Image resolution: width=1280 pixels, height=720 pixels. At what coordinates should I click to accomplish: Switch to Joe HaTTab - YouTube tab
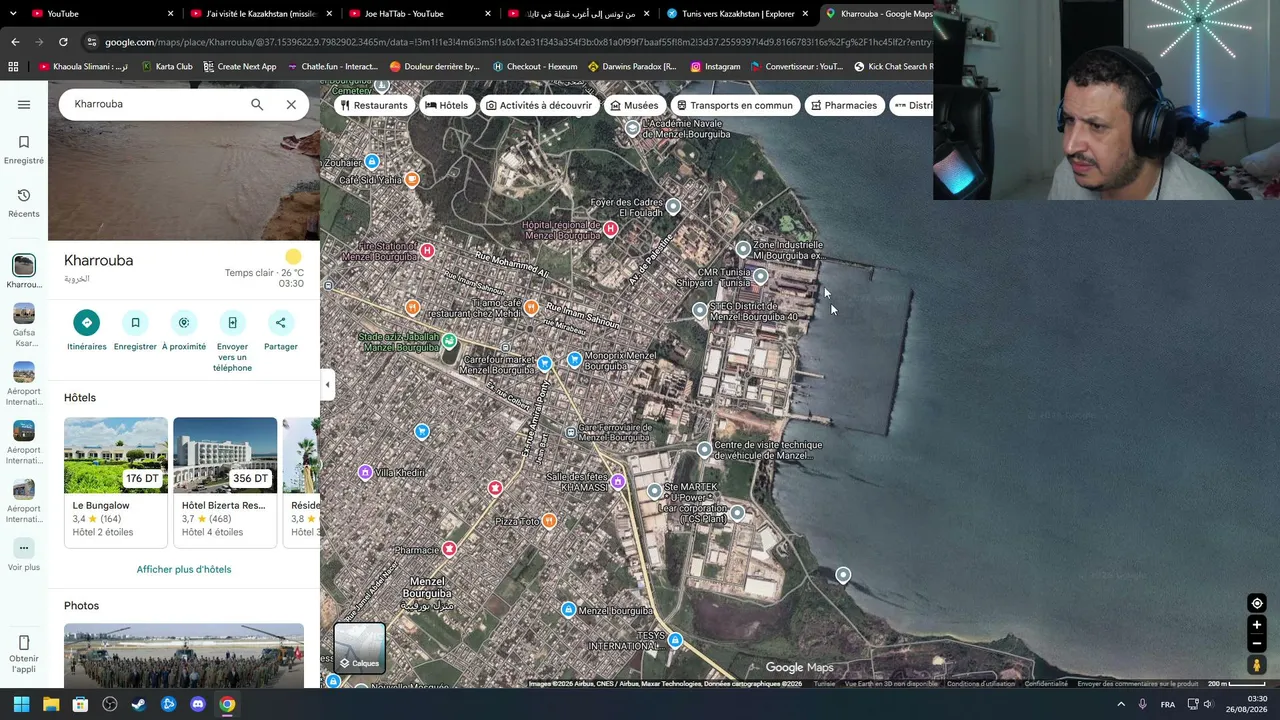[x=420, y=14]
